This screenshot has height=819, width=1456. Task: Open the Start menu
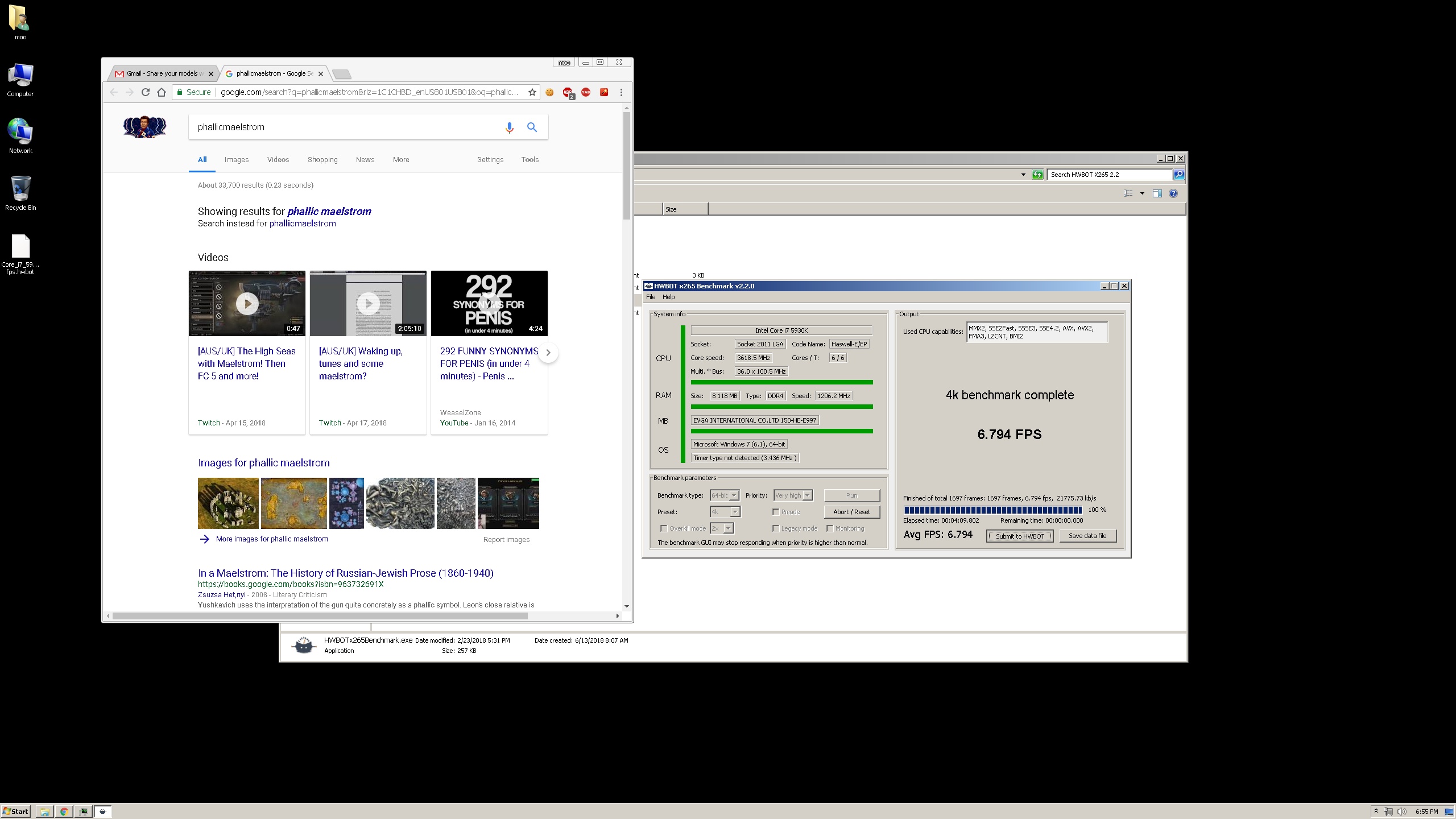[x=16, y=812]
